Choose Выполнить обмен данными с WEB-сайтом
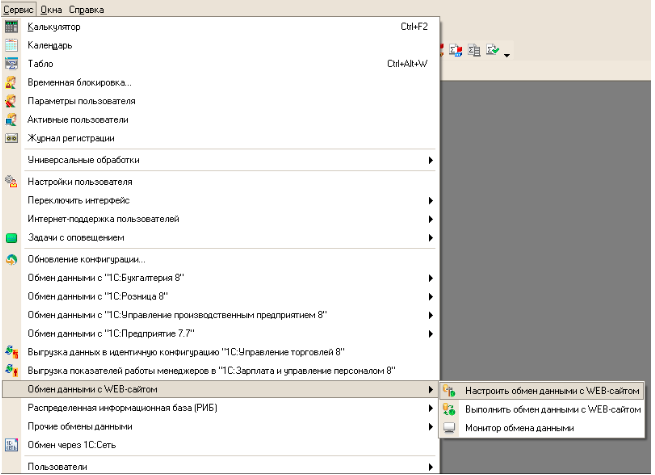This screenshot has height=475, width=655. (x=542, y=409)
